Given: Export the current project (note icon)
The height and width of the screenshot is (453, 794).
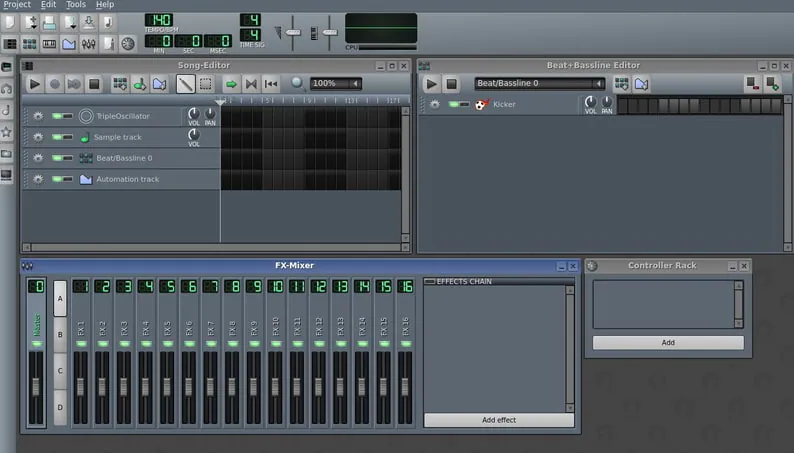Looking at the screenshot, I should [108, 23].
